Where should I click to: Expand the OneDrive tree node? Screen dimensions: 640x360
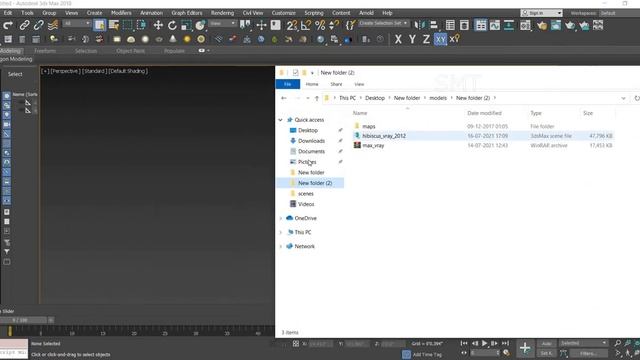[x=280, y=218]
